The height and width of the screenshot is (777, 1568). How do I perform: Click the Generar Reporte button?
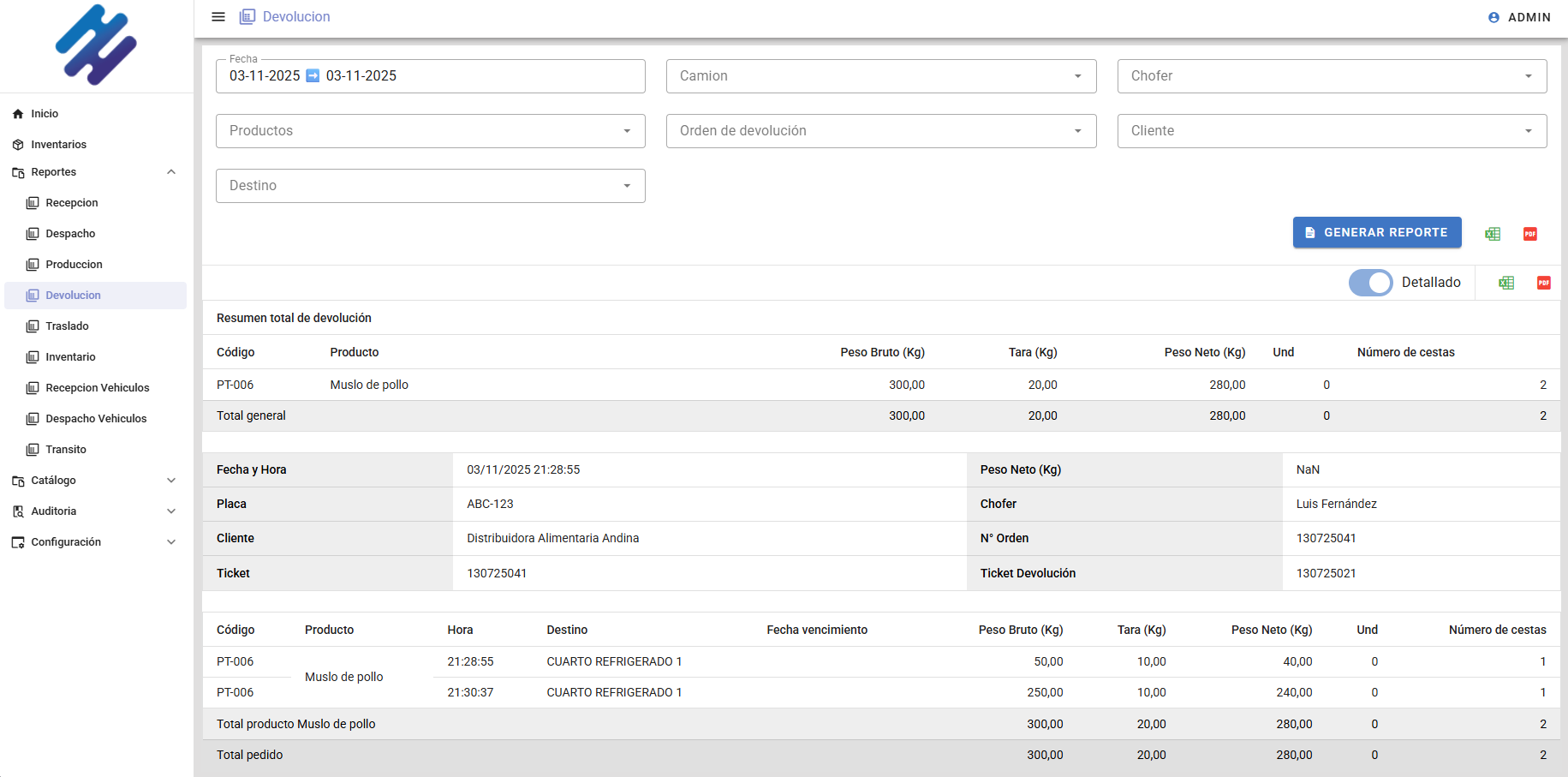pyautogui.click(x=1376, y=232)
